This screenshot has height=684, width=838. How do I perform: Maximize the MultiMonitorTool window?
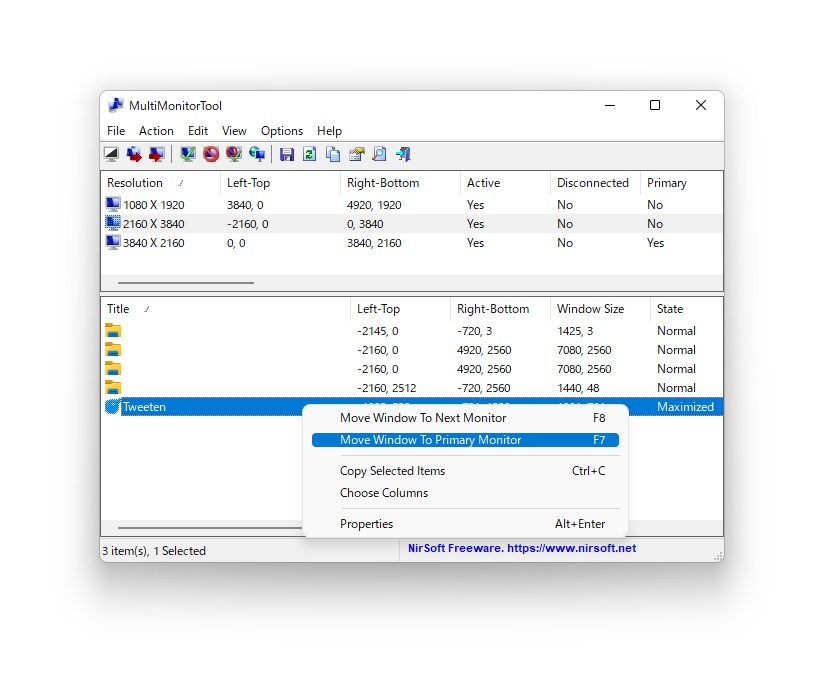click(x=655, y=105)
